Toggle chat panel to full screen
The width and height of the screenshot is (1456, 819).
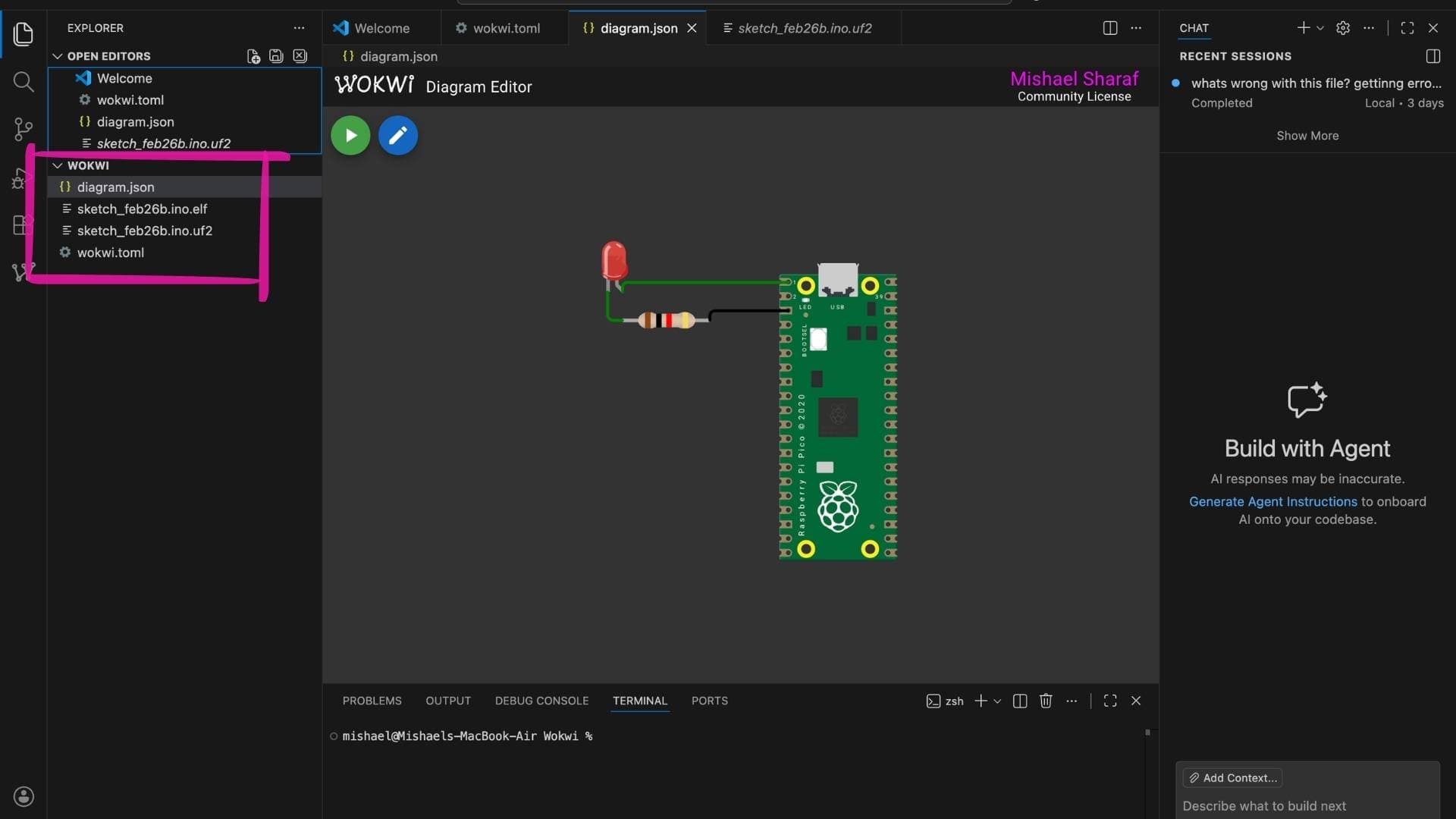(1407, 28)
